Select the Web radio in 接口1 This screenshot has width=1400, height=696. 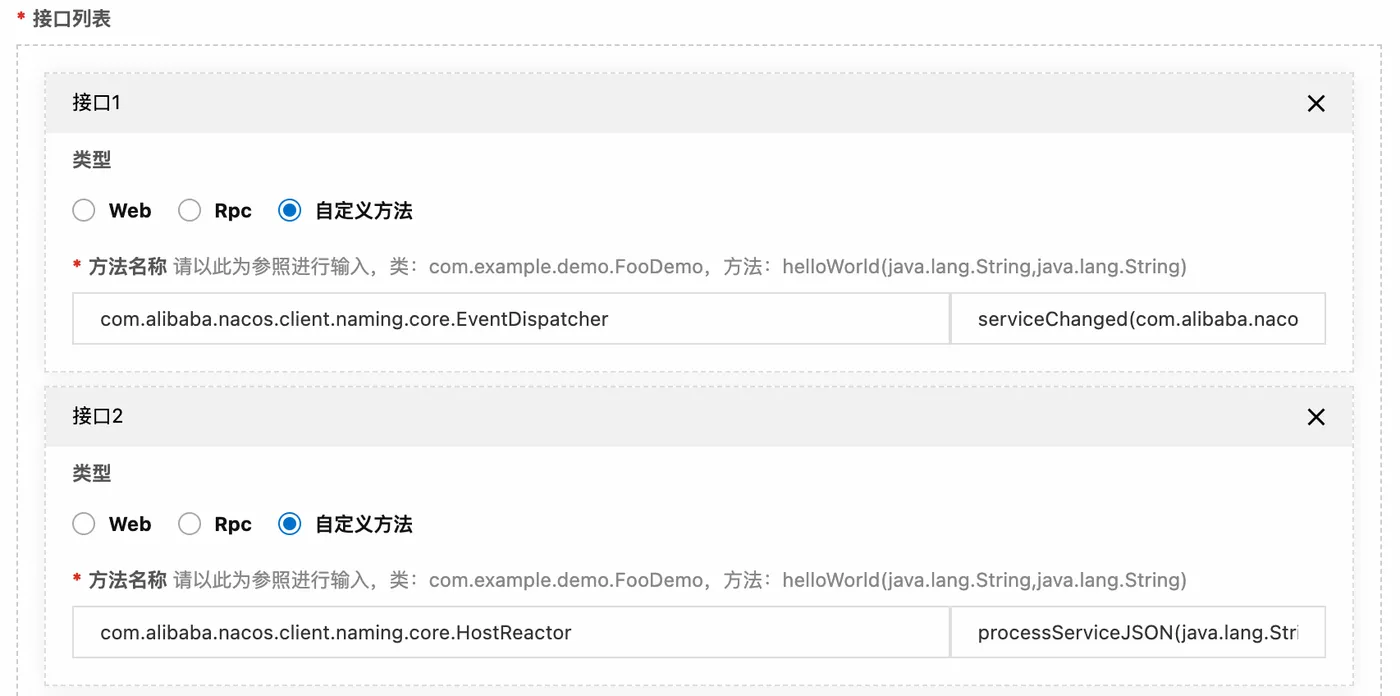point(85,210)
